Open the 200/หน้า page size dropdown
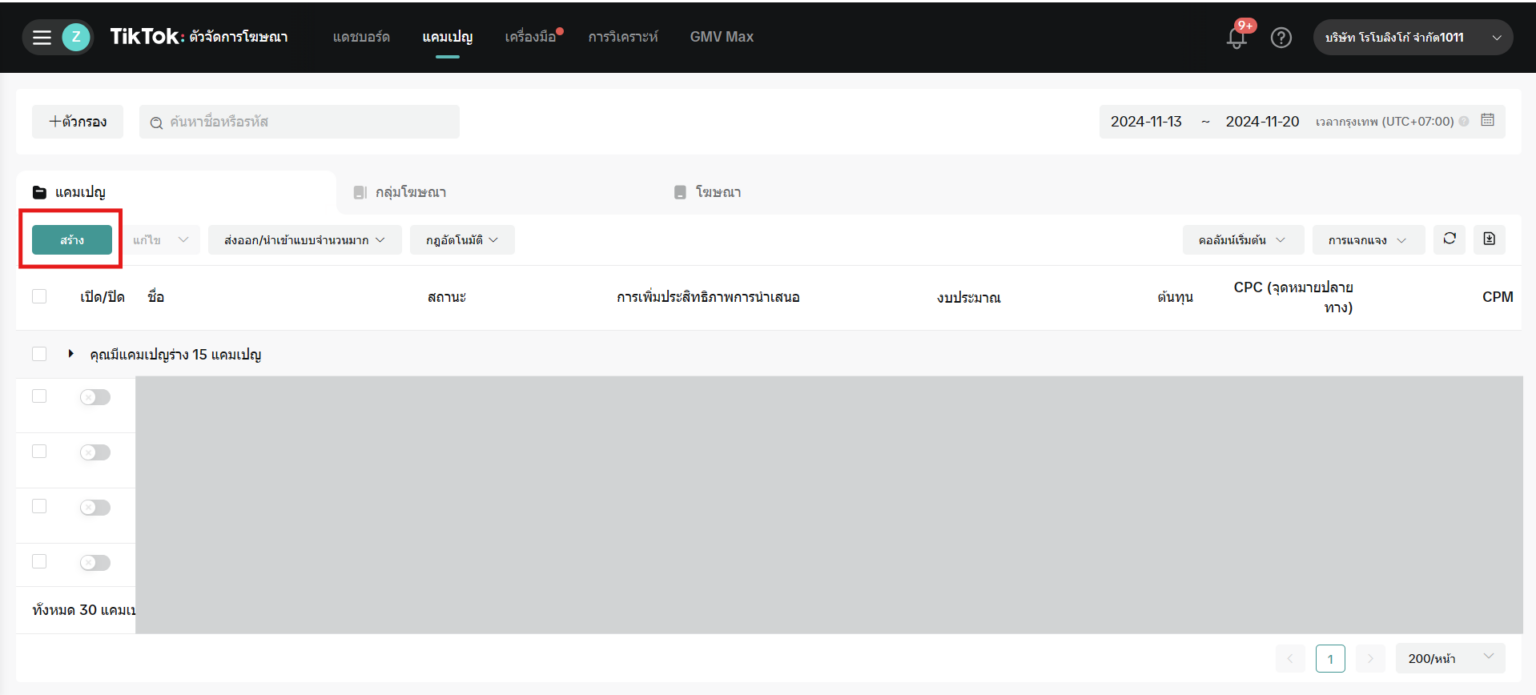 [1449, 658]
